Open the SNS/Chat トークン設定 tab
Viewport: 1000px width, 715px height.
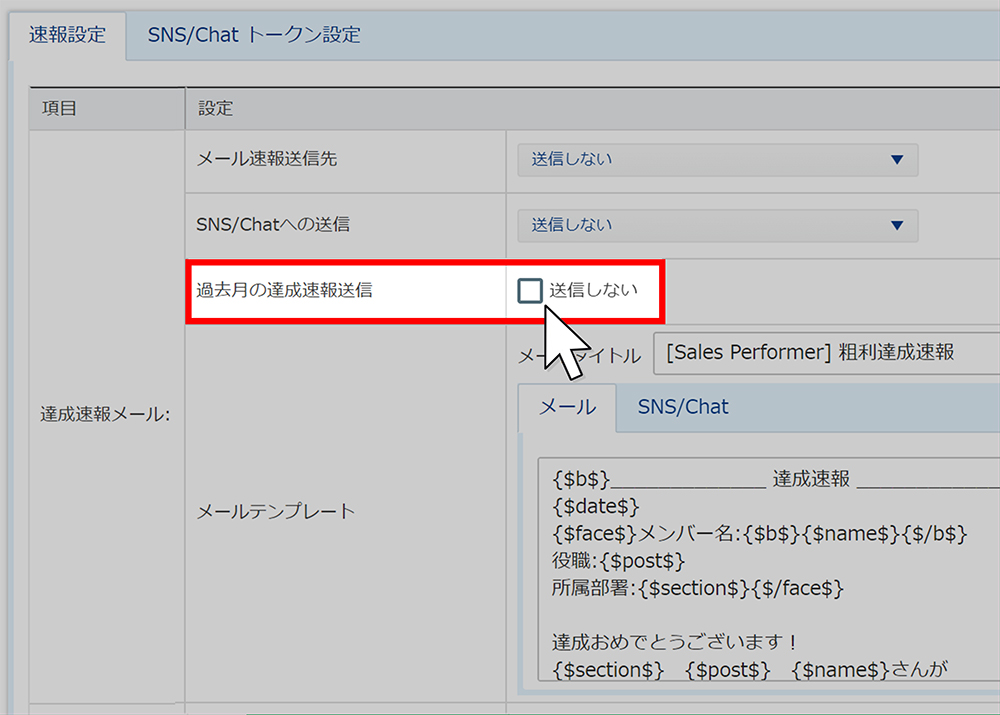click(x=254, y=35)
